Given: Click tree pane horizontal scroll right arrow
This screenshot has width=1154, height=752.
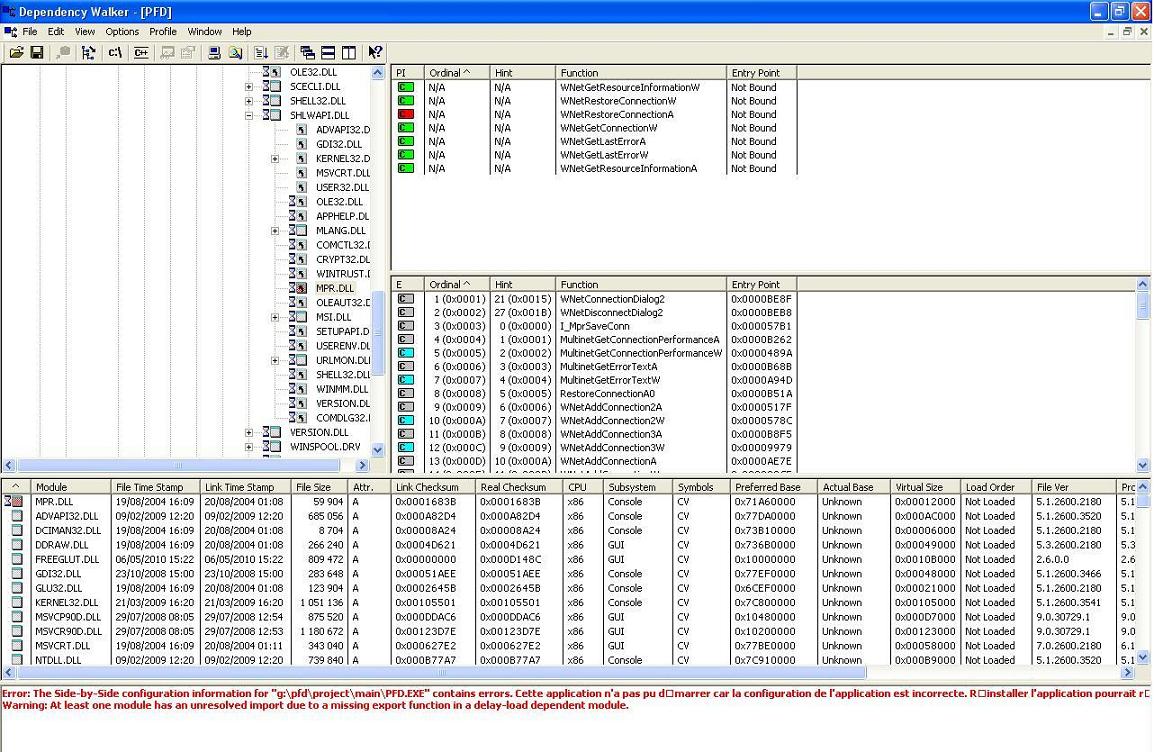Looking at the screenshot, I should (x=362, y=465).
